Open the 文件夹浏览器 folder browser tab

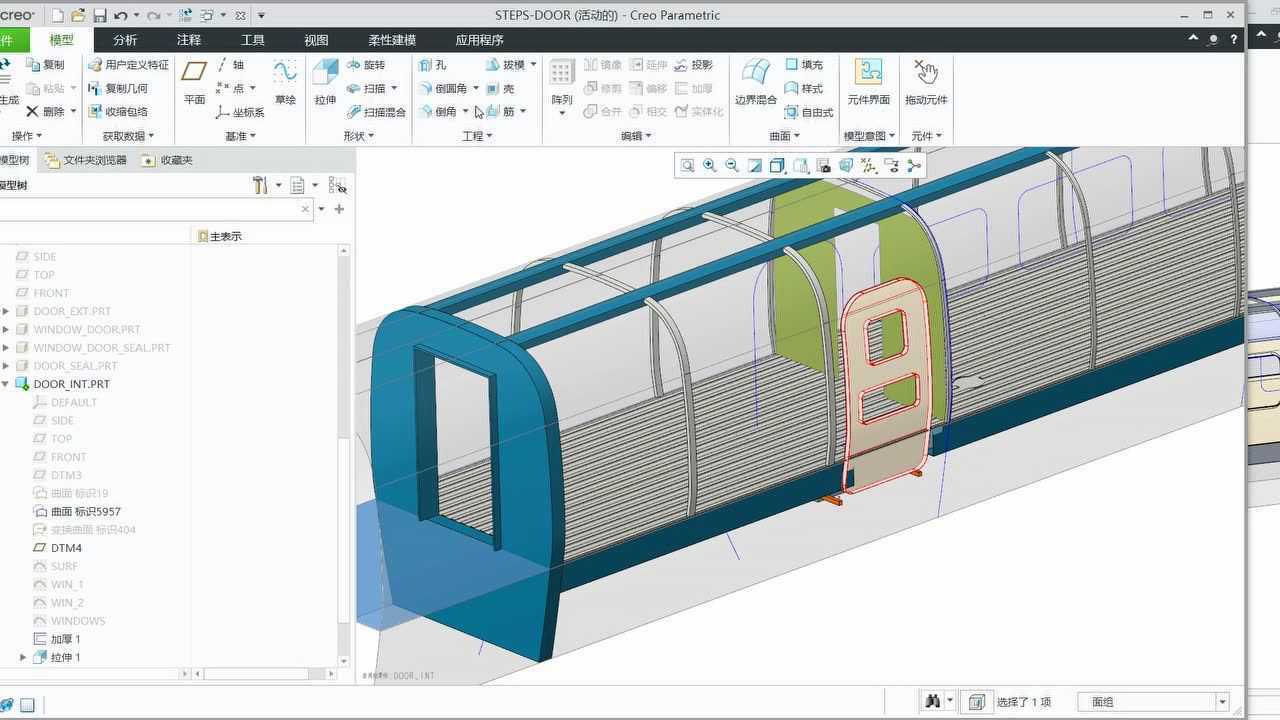(86, 160)
